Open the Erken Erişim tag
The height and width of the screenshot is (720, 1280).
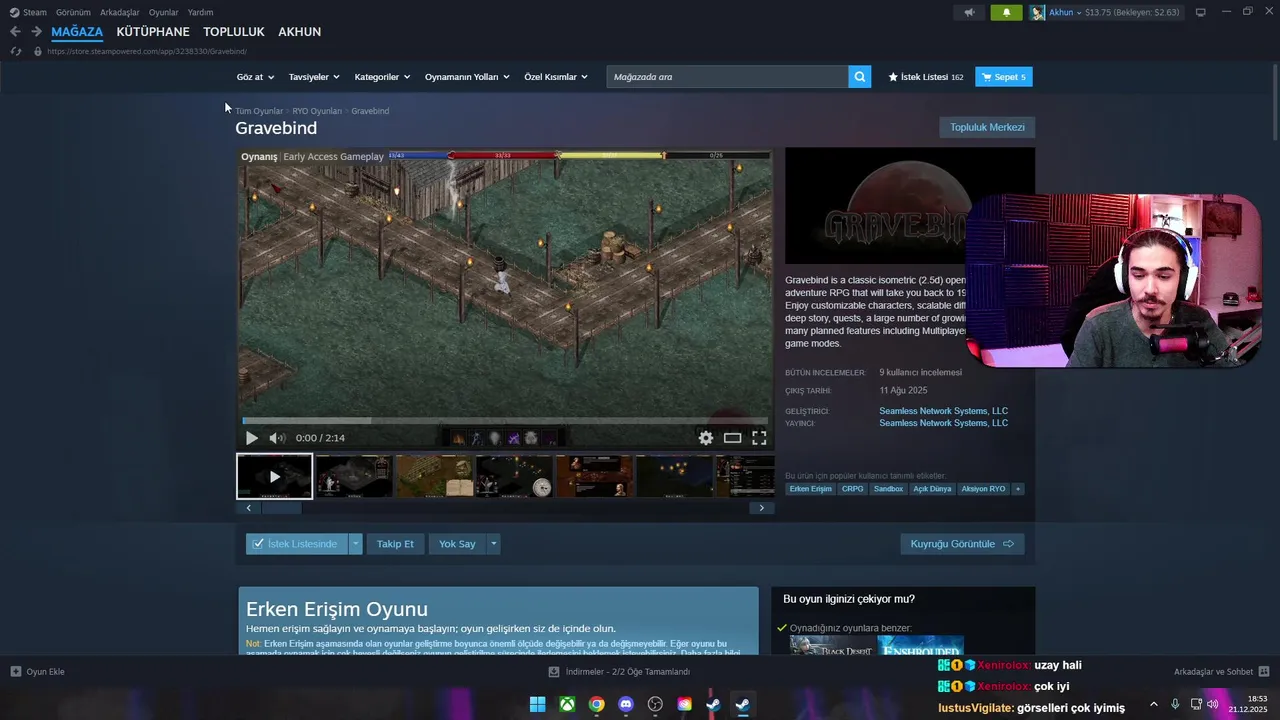810,489
